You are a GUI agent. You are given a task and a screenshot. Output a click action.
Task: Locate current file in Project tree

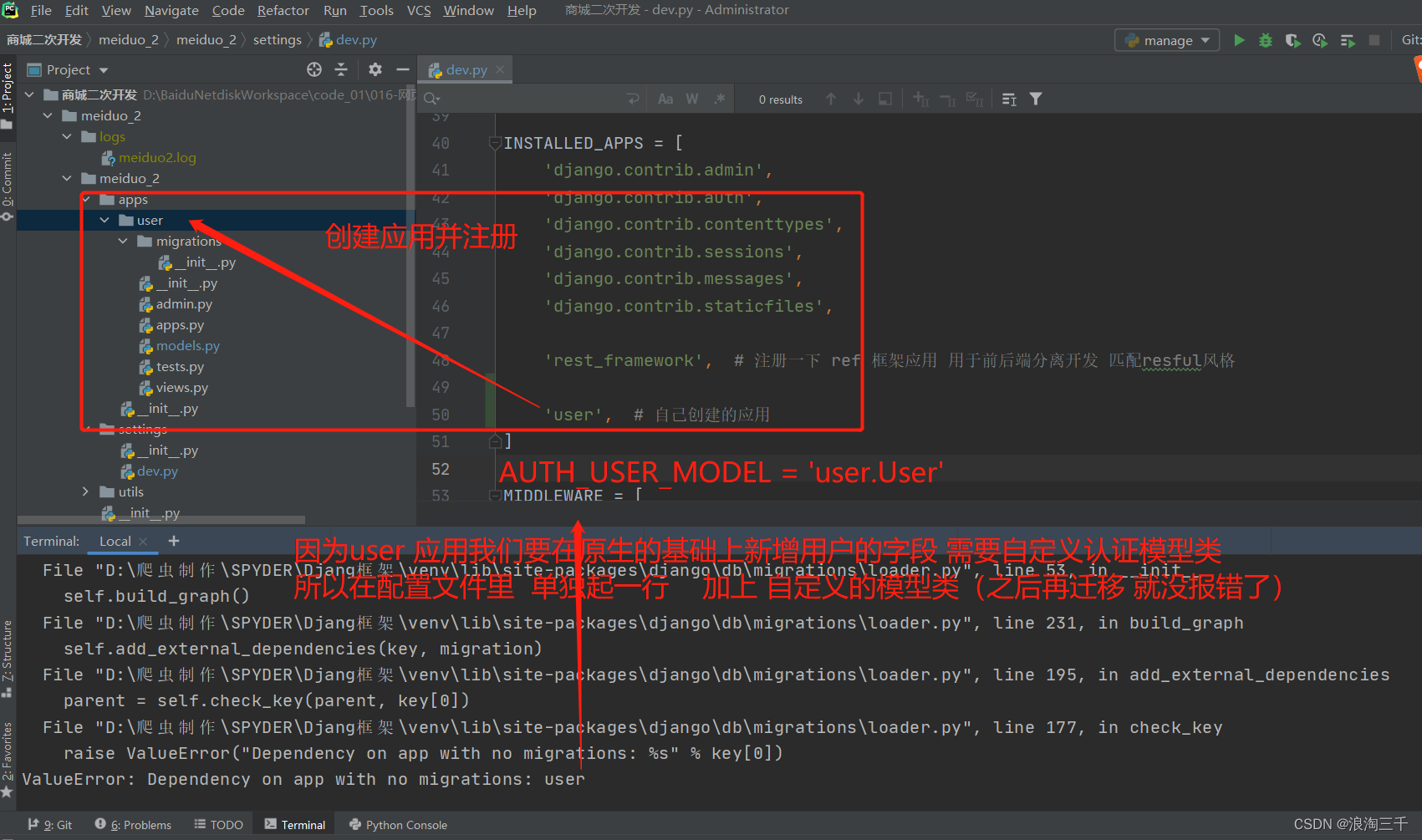[x=314, y=69]
